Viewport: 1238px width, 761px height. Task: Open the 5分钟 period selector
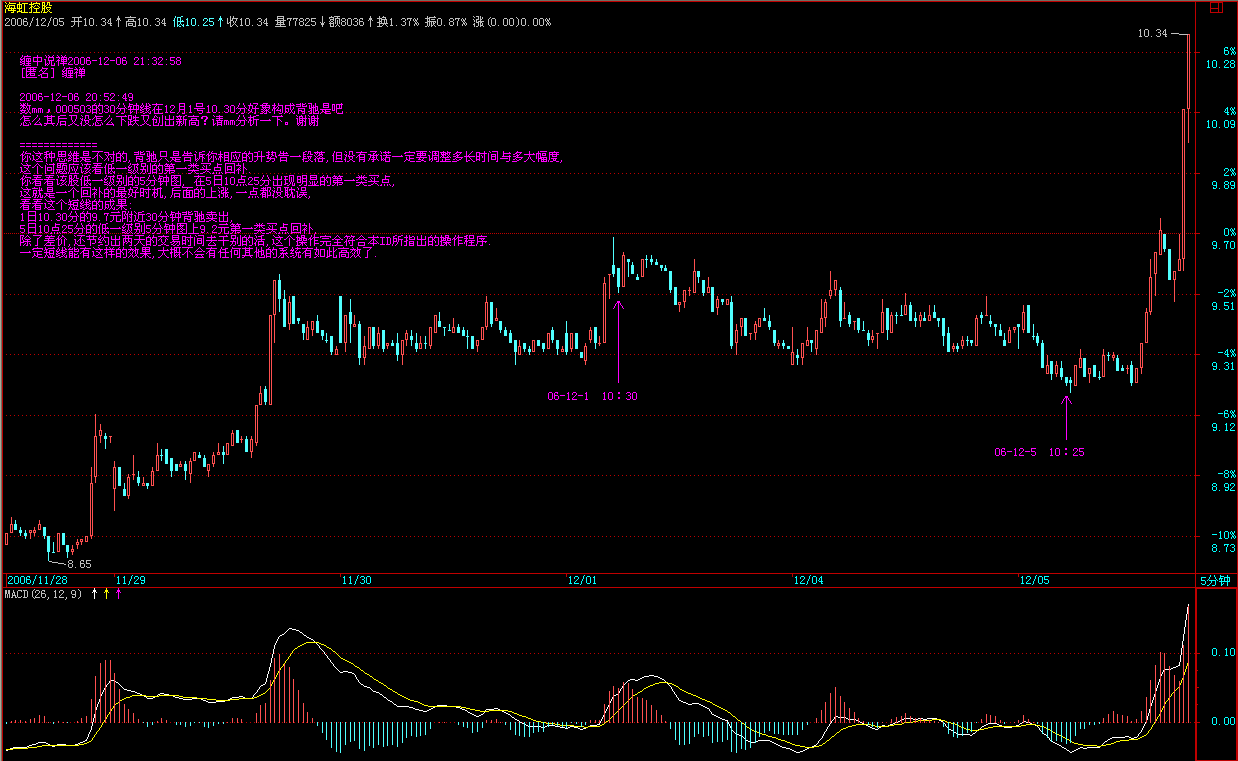(x=1216, y=580)
